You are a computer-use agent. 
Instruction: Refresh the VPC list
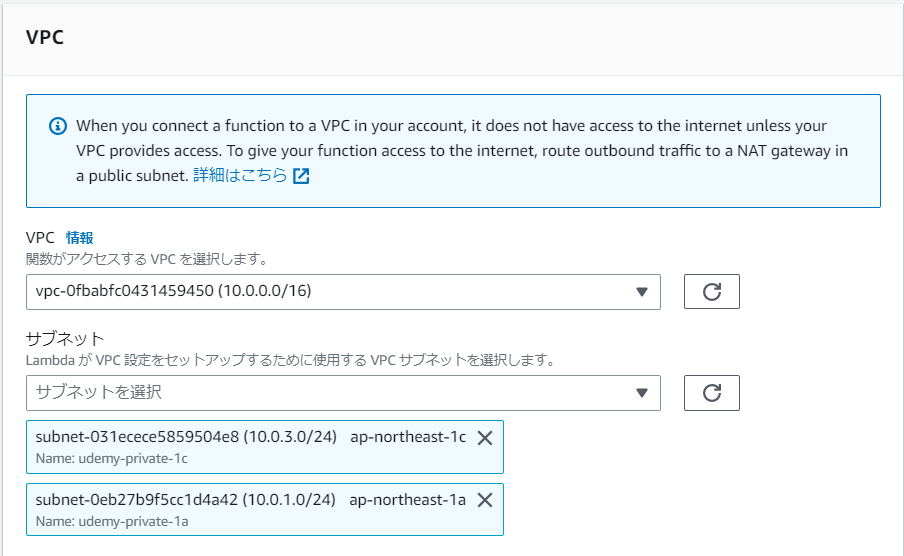[711, 292]
